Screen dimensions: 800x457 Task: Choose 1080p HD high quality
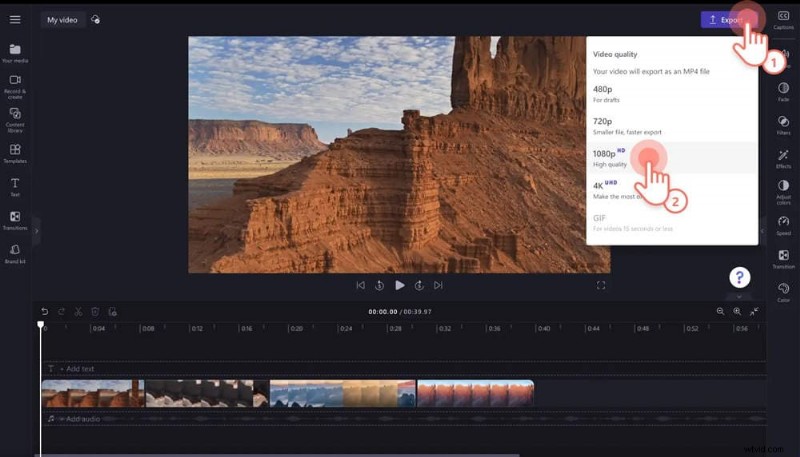(671, 158)
